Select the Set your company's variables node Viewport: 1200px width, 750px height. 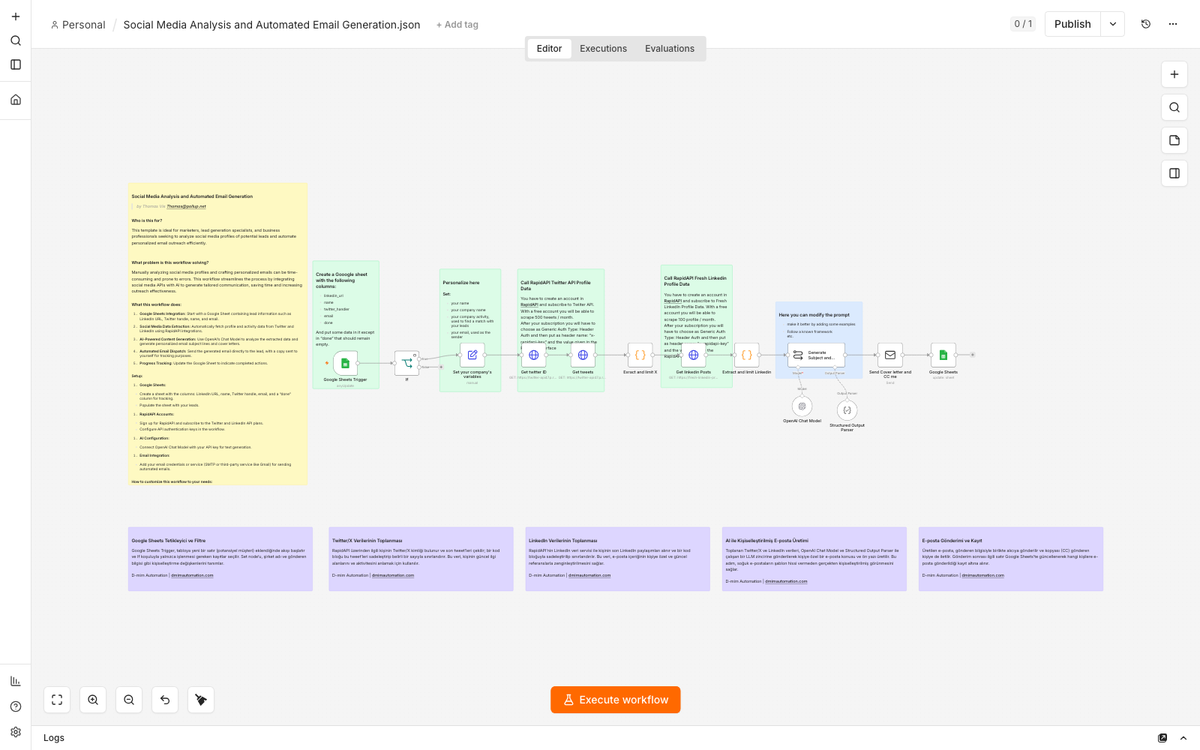pyautogui.click(x=472, y=355)
